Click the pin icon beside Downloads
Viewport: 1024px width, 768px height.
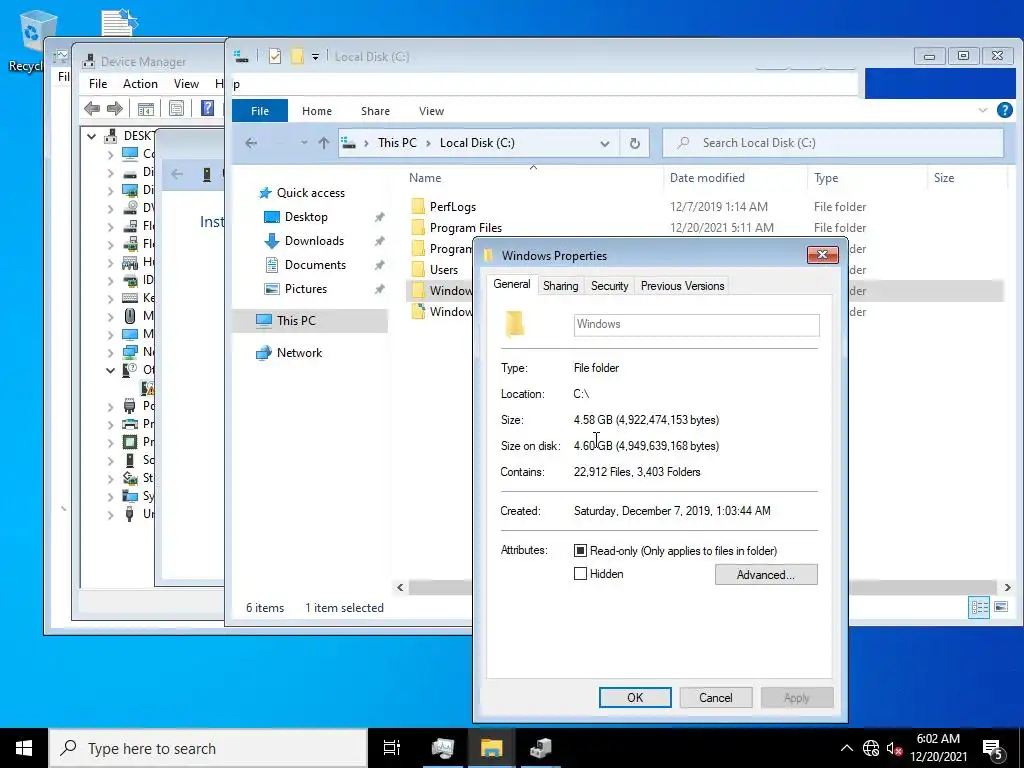(379, 241)
